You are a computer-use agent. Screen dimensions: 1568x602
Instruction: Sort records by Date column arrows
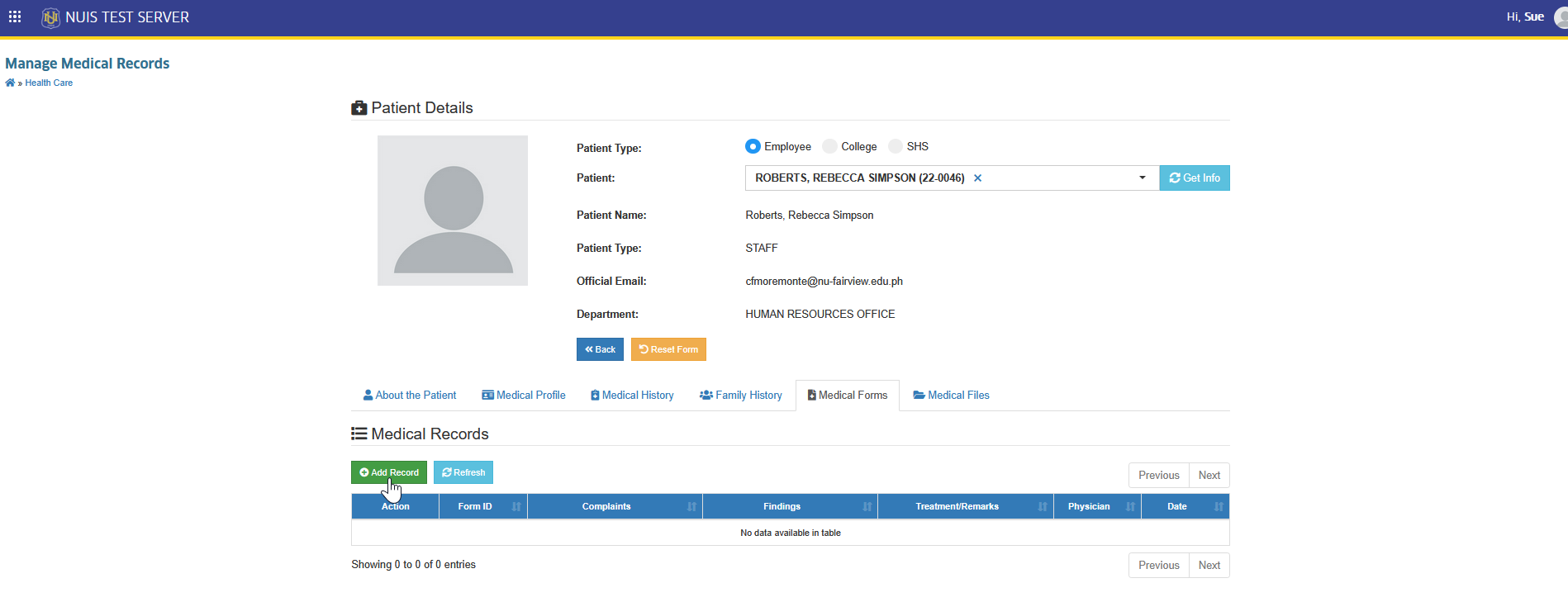(x=1219, y=507)
